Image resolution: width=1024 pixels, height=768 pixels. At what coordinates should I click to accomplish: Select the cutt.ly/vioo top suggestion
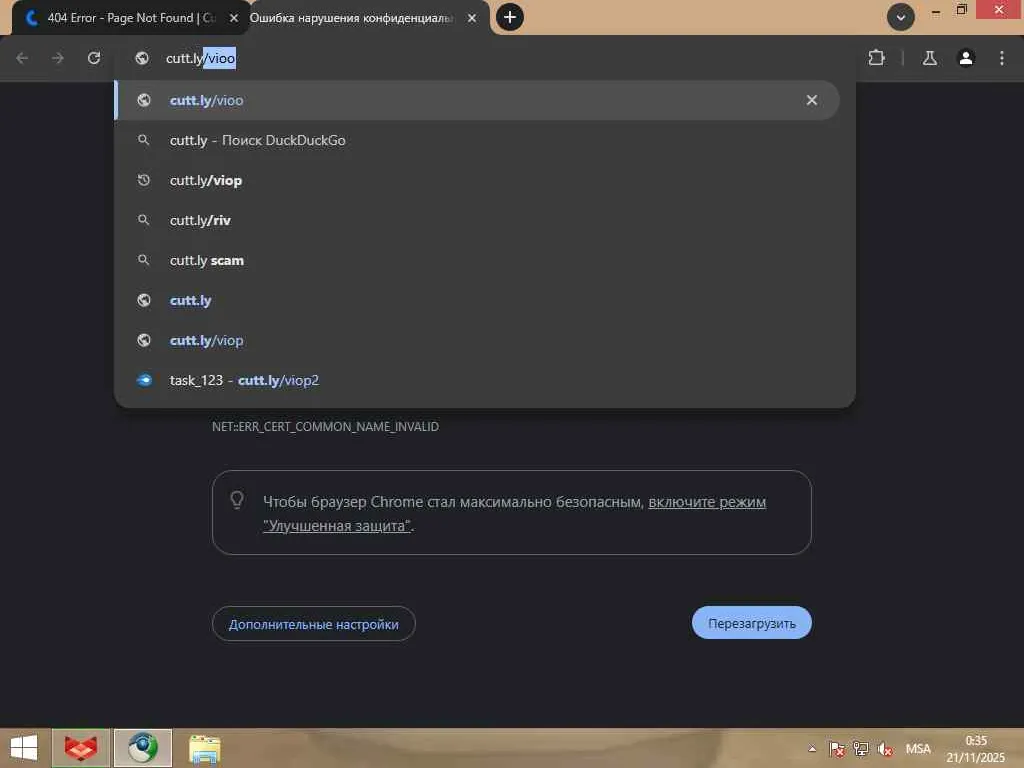coord(477,100)
